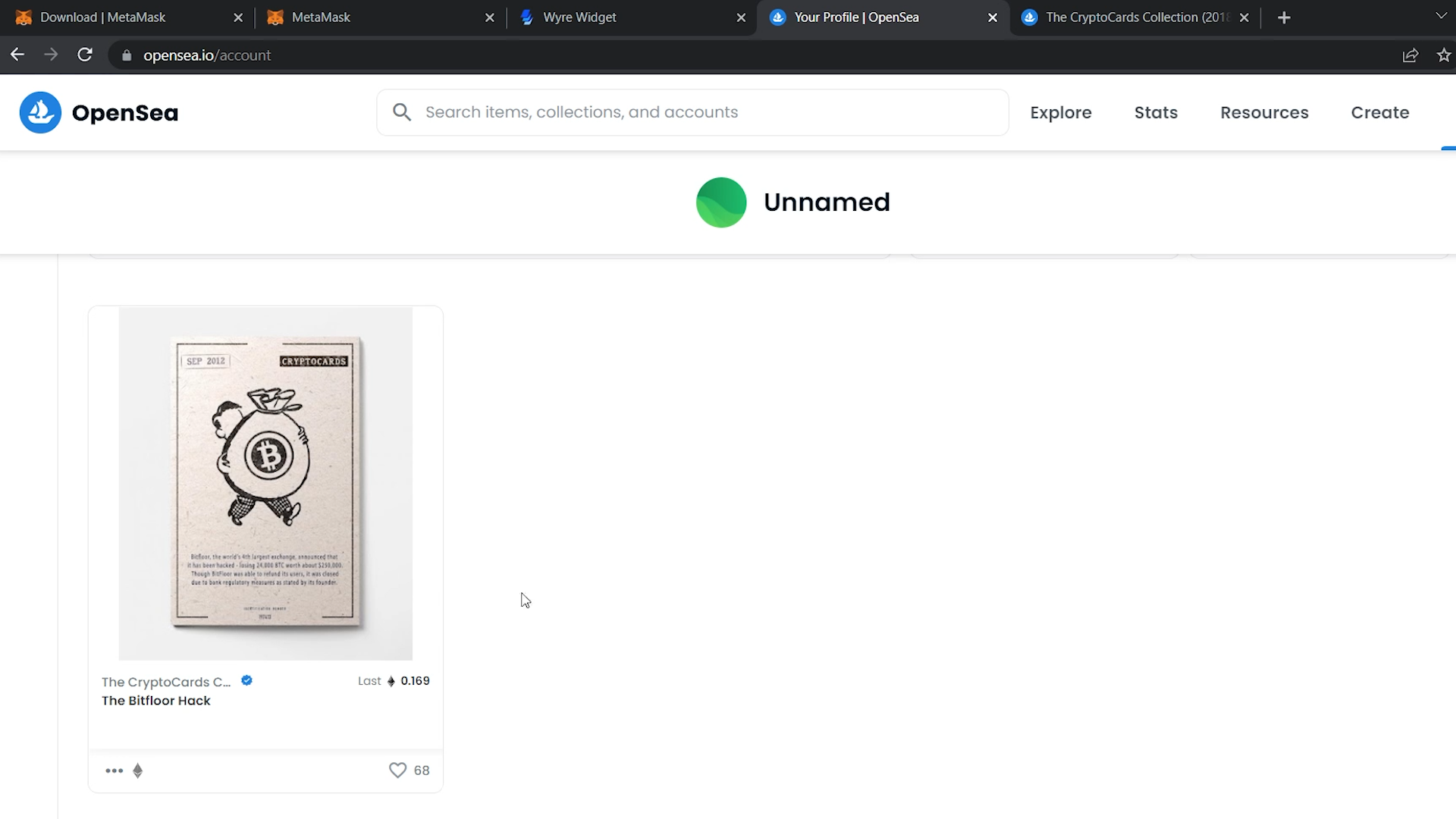Click the browser reload icon
The image size is (1456, 819).
coord(85,55)
